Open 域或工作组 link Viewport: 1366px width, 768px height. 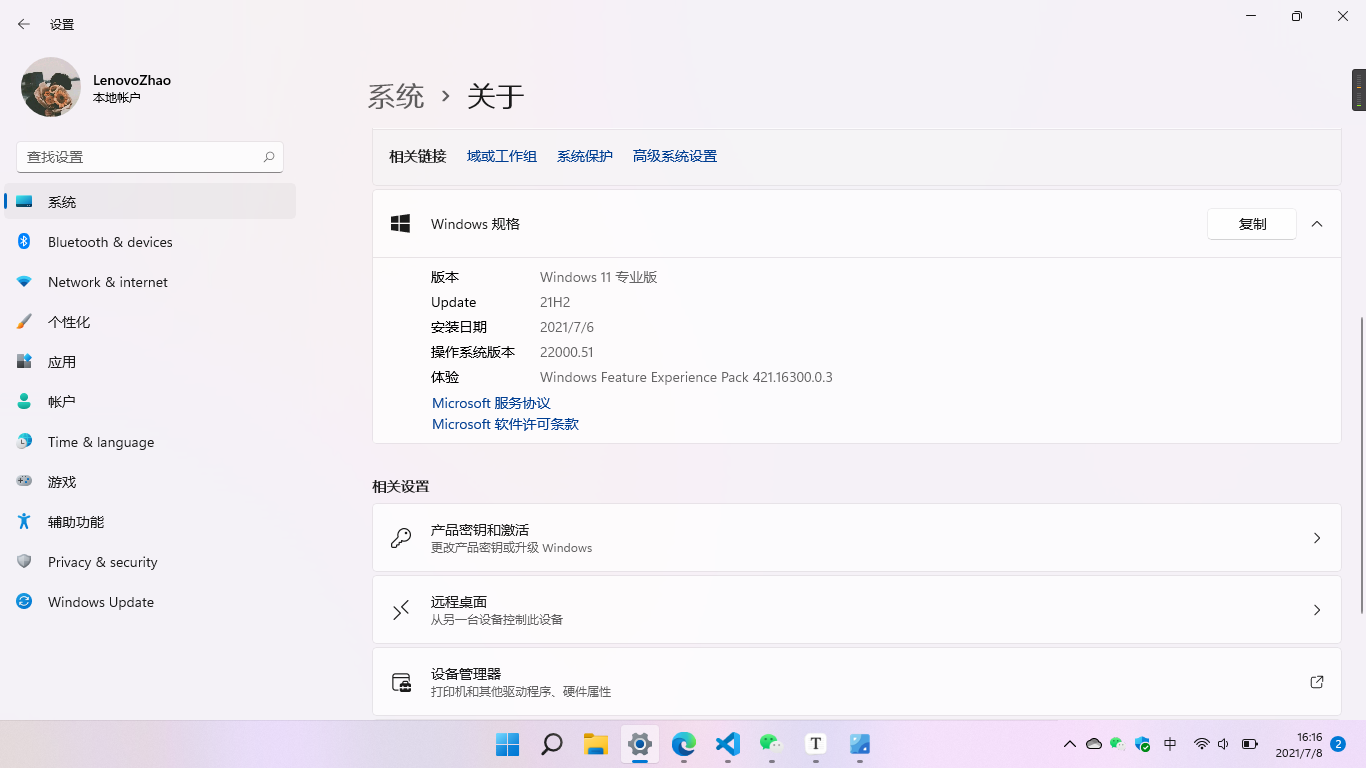[x=502, y=156]
